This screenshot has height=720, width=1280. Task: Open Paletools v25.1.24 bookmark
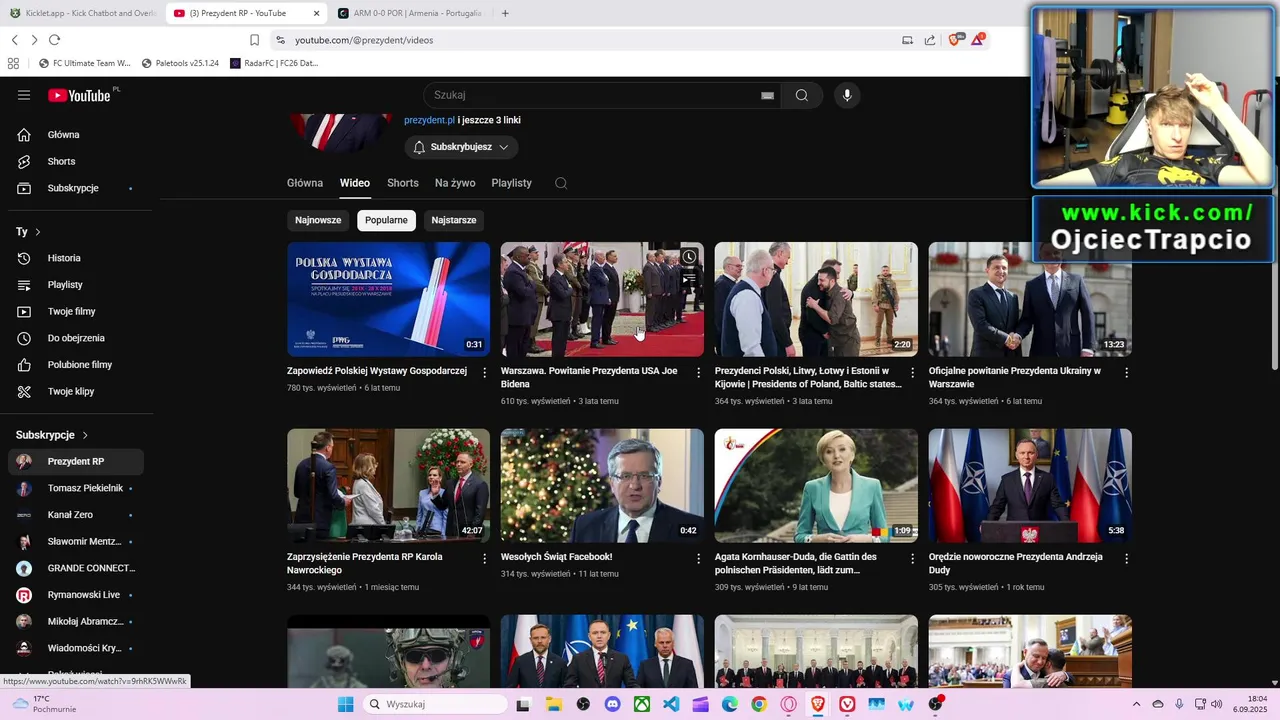[180, 63]
